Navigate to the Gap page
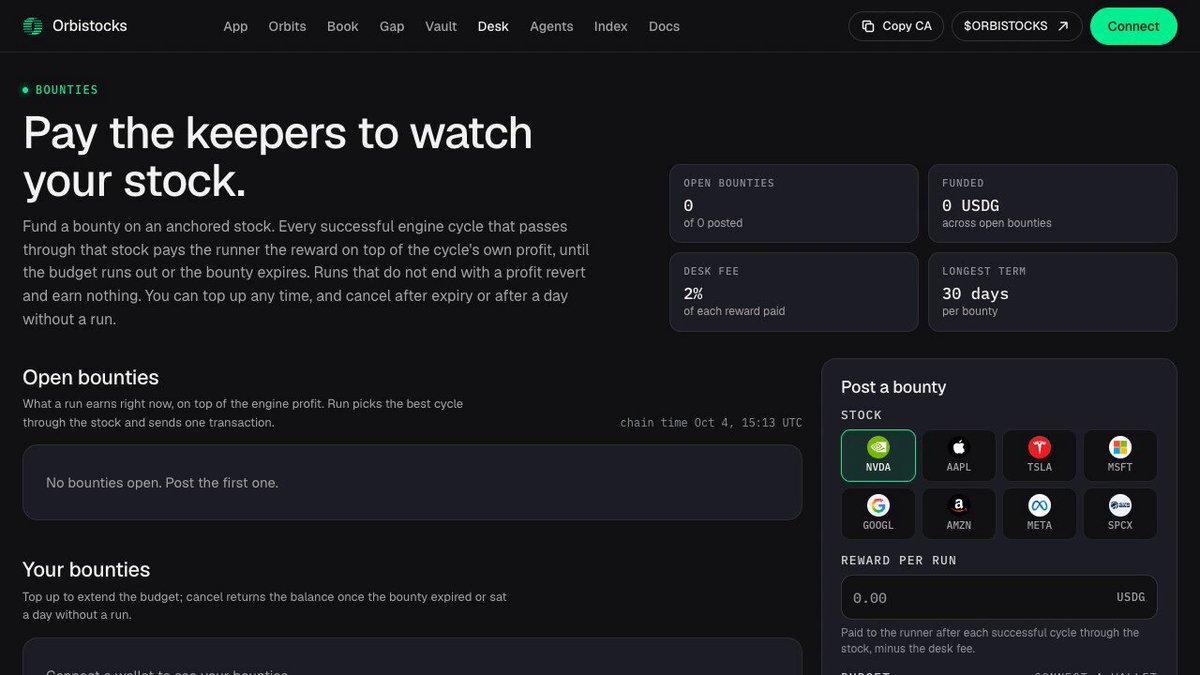The width and height of the screenshot is (1200, 675). (x=392, y=26)
